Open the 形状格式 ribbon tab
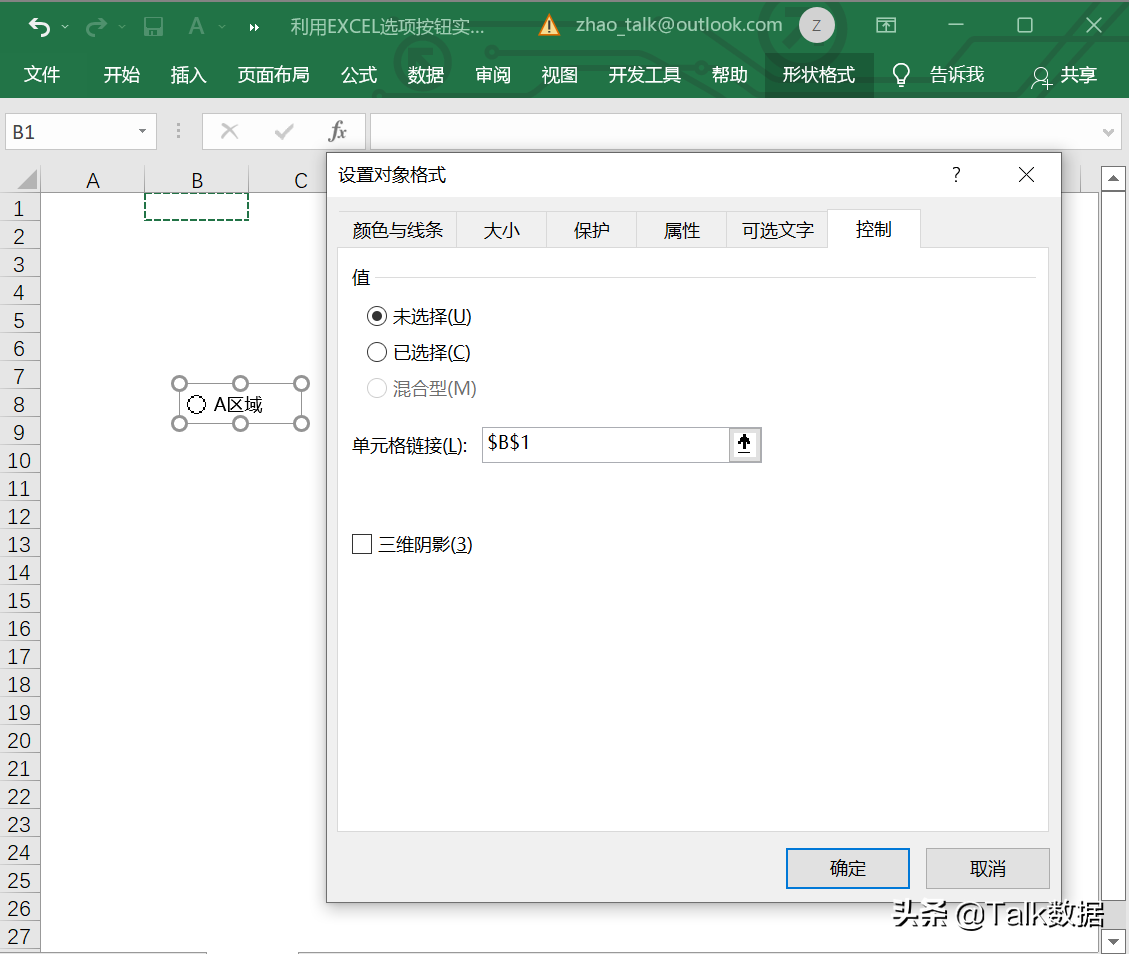 [819, 75]
